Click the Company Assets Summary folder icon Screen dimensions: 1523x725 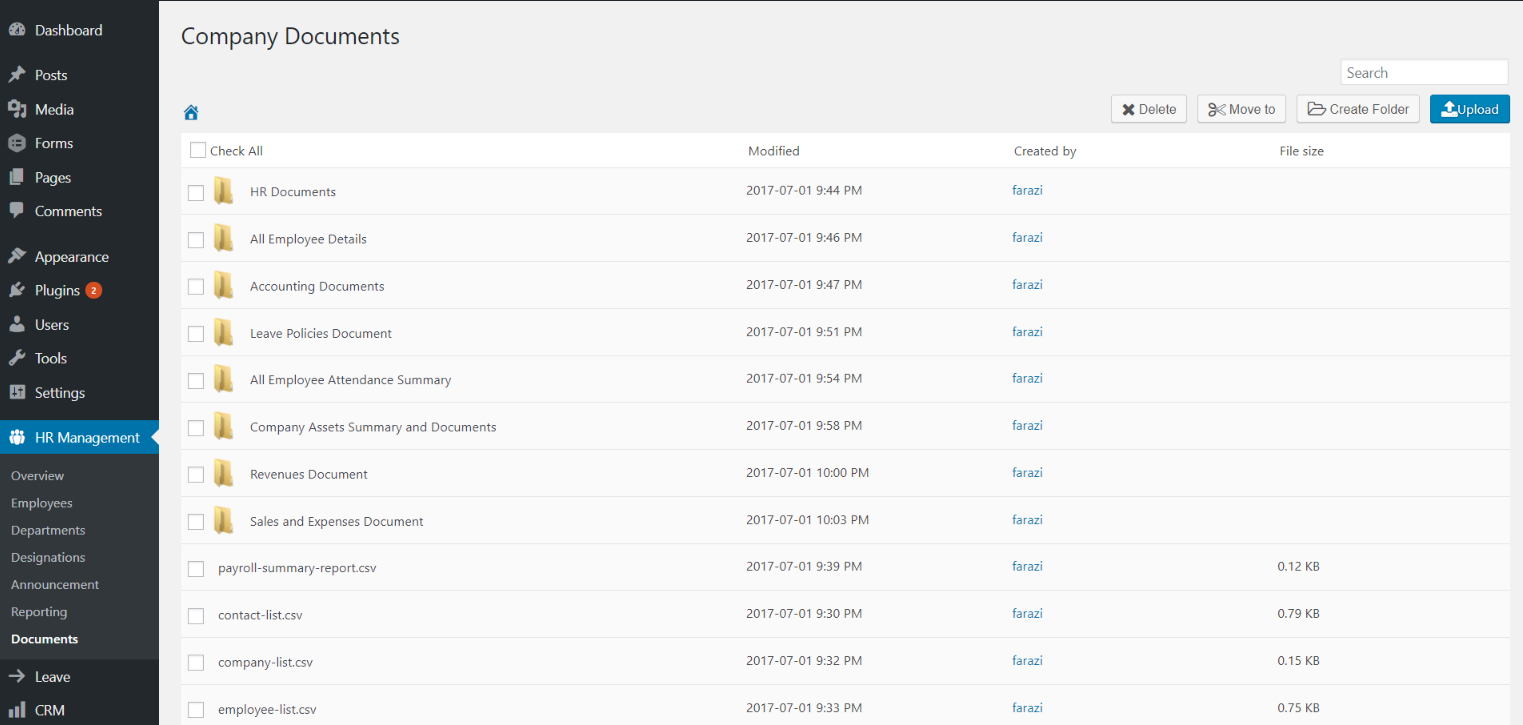tap(224, 426)
